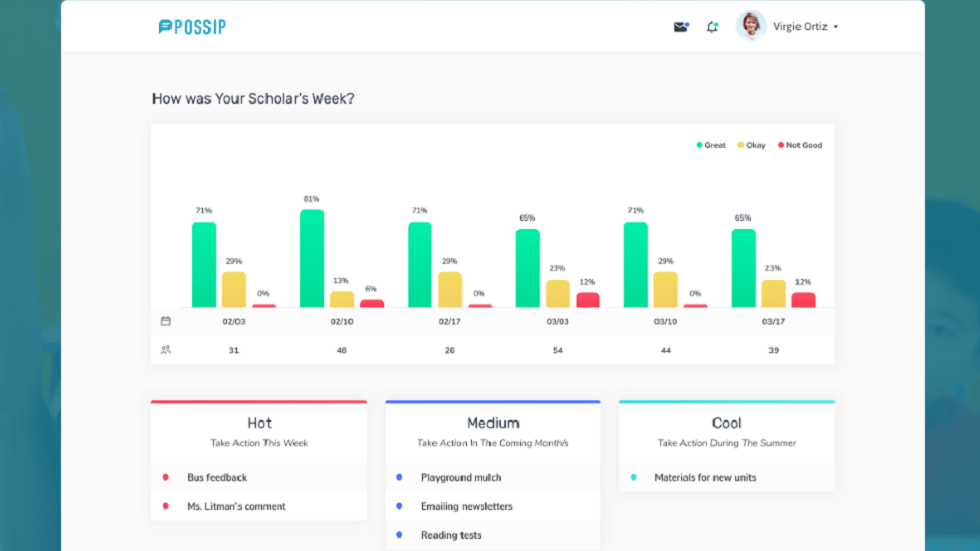This screenshot has height=551, width=980.
Task: Toggle the Great legend item
Action: 711,145
